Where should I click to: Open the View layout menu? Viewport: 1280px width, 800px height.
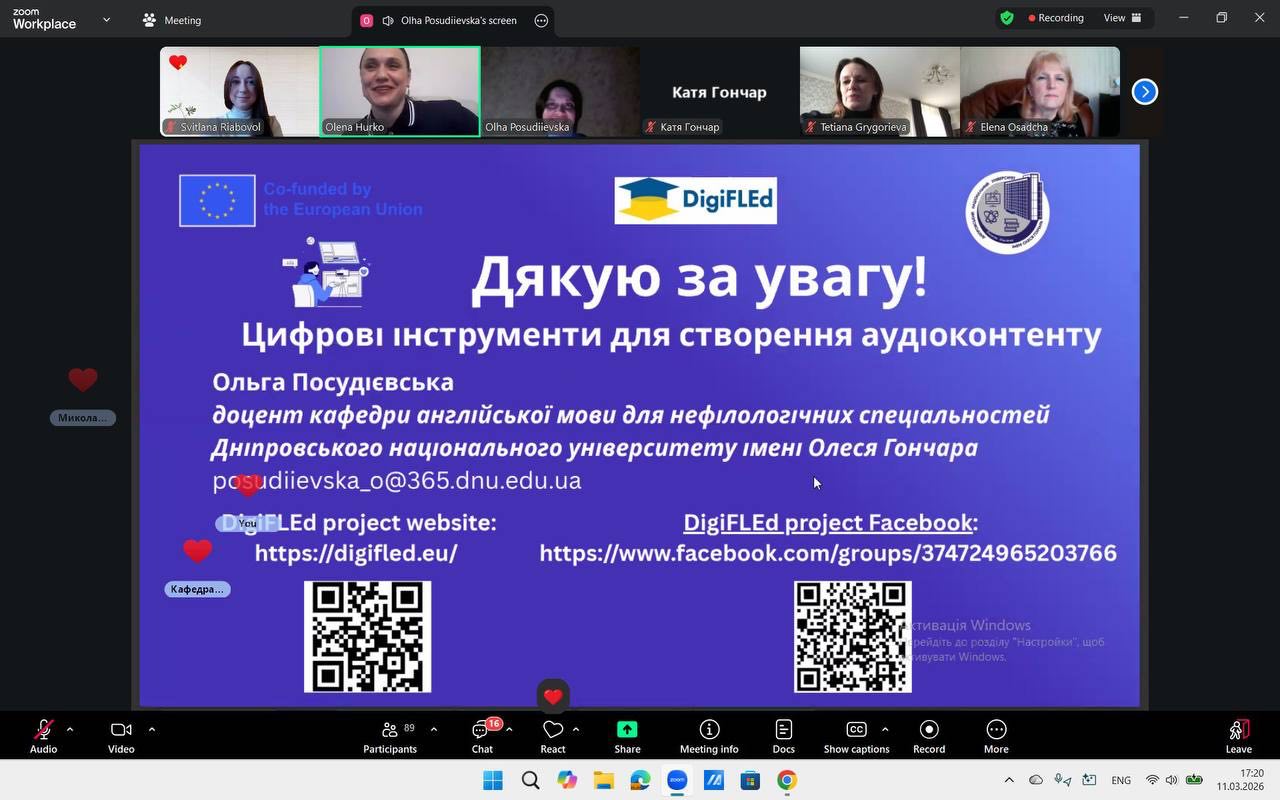pyautogui.click(x=1122, y=18)
